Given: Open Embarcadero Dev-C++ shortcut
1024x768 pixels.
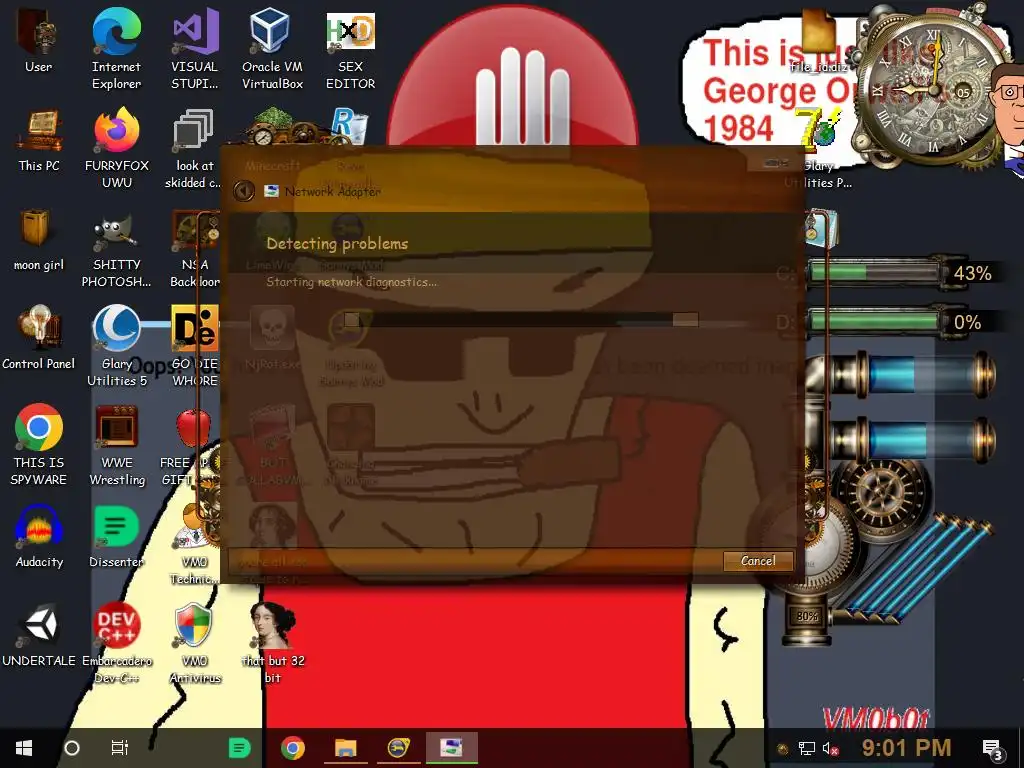Looking at the screenshot, I should coord(116,643).
